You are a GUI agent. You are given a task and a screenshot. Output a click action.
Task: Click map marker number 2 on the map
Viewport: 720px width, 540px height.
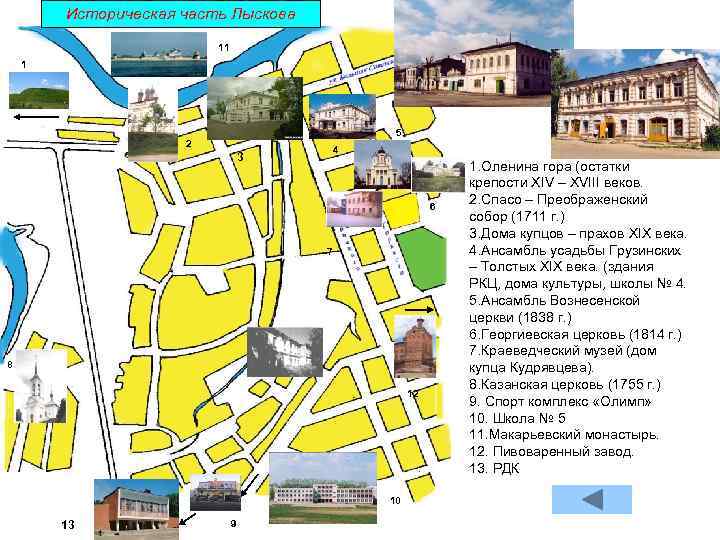click(x=188, y=144)
